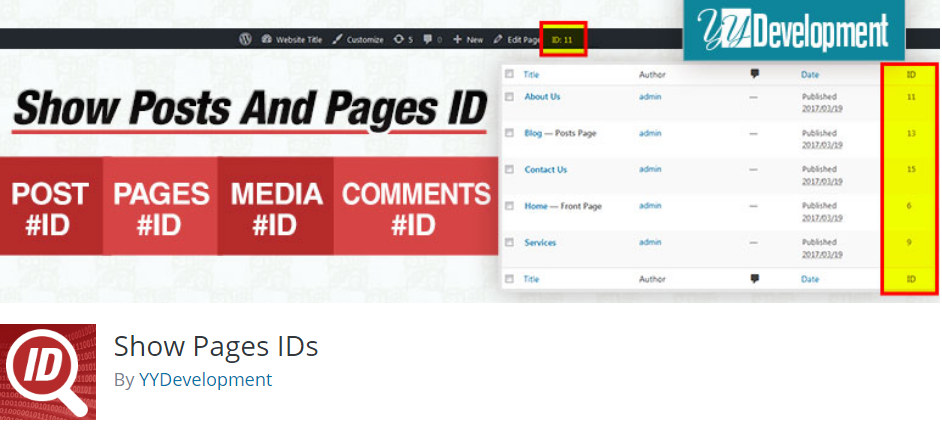The image size is (942, 434).
Task: Click the comments icon in table footer
Action: click(x=755, y=278)
